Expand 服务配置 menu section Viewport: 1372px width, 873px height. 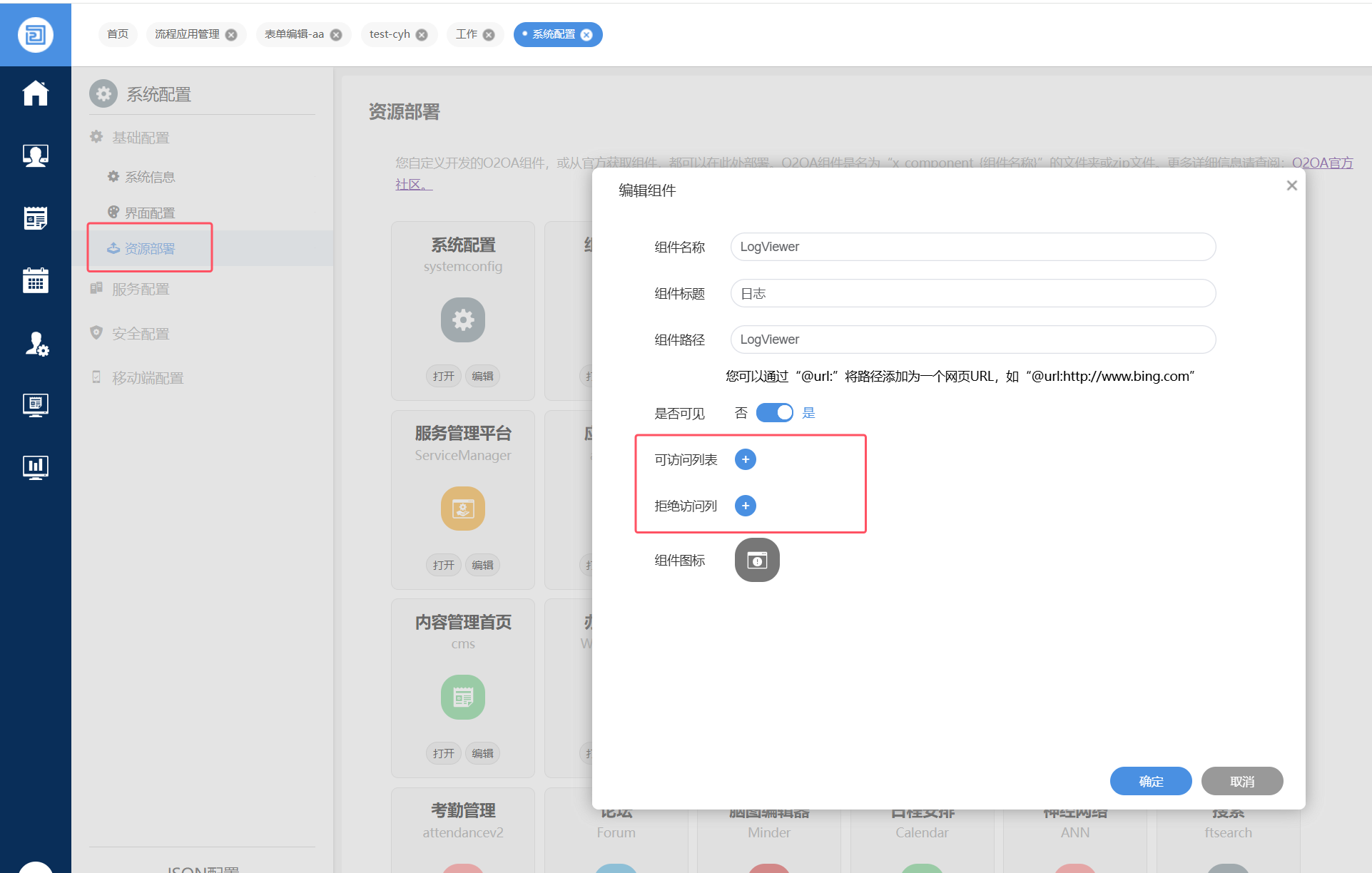coord(141,289)
